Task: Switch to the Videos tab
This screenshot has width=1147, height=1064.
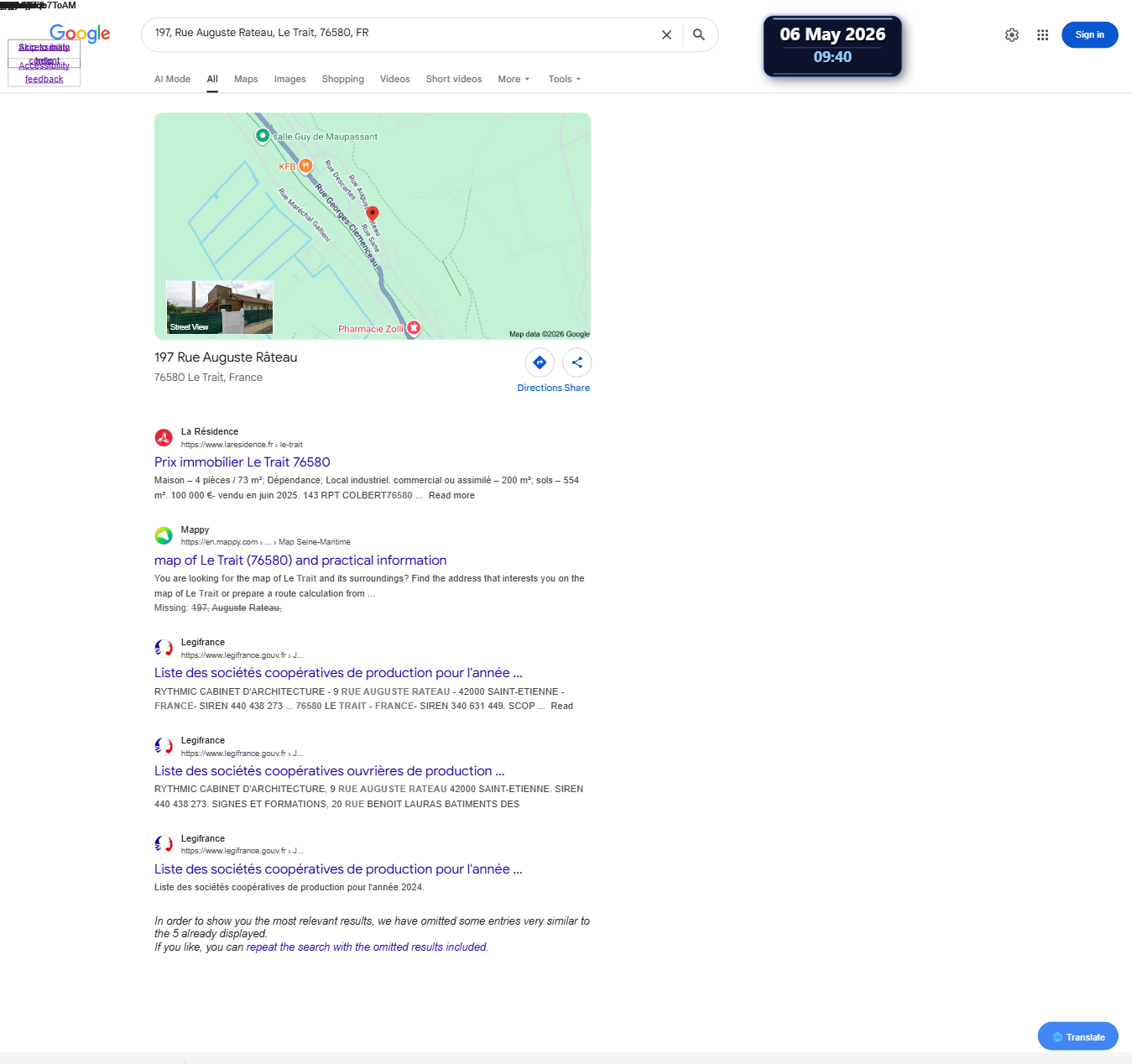Action: tap(394, 79)
